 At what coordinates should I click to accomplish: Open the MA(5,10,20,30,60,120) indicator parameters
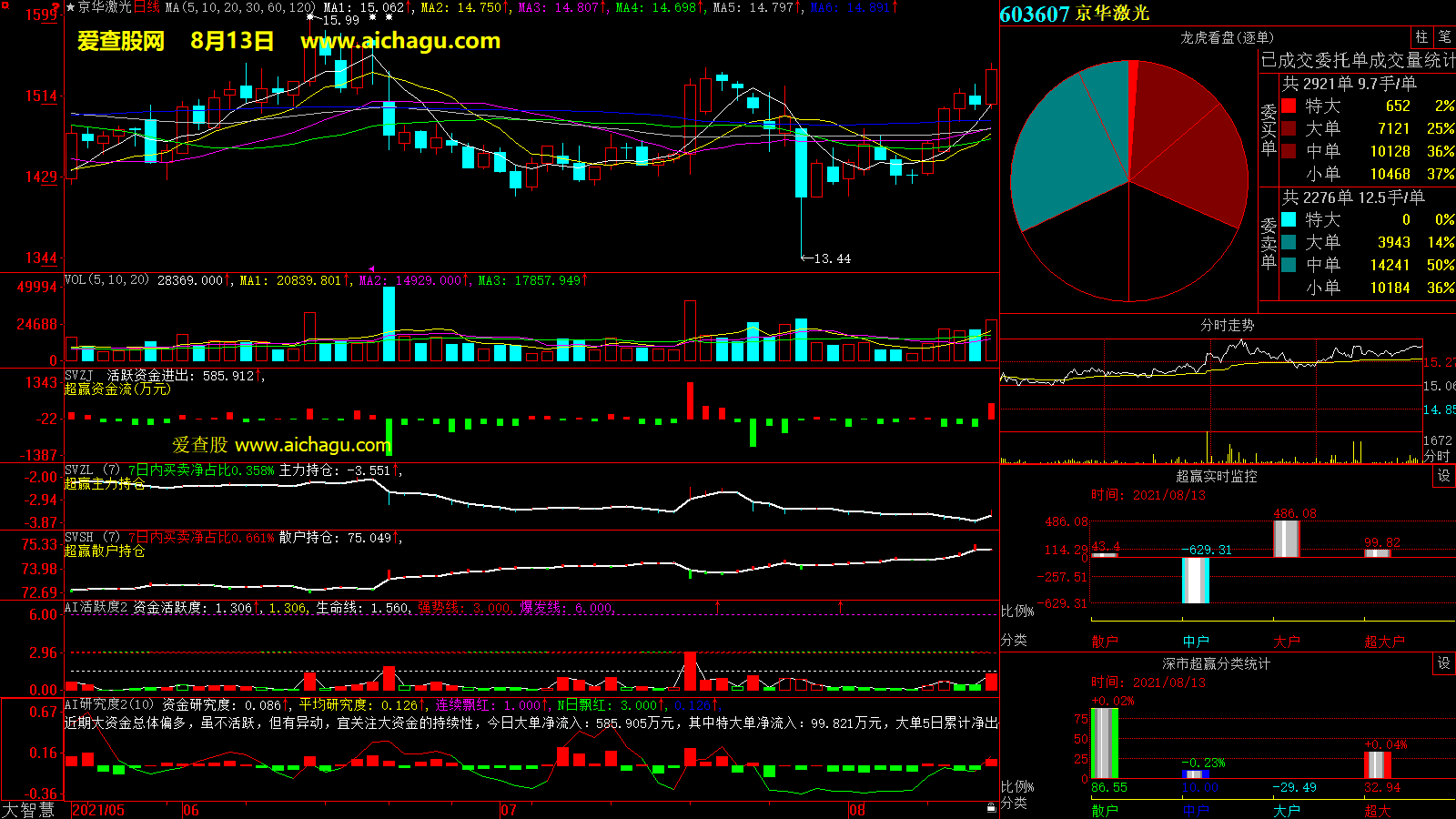coord(240,7)
